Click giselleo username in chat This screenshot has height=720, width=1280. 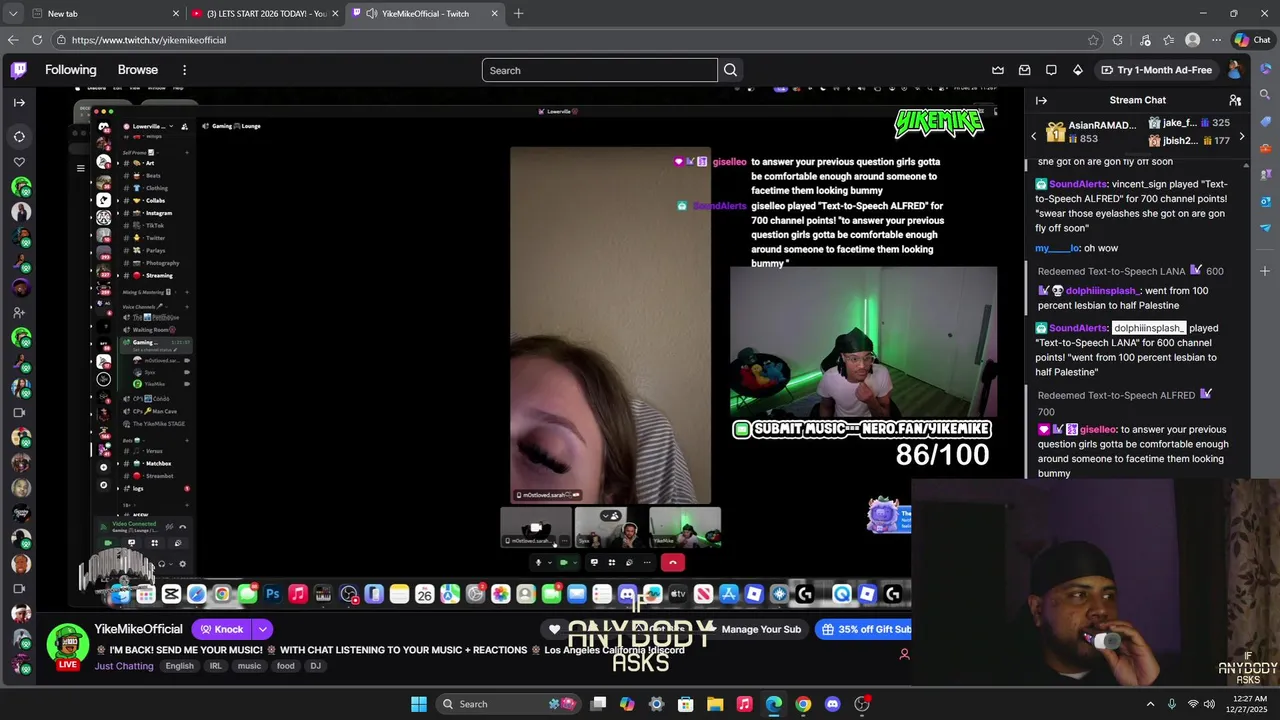coord(1097,429)
